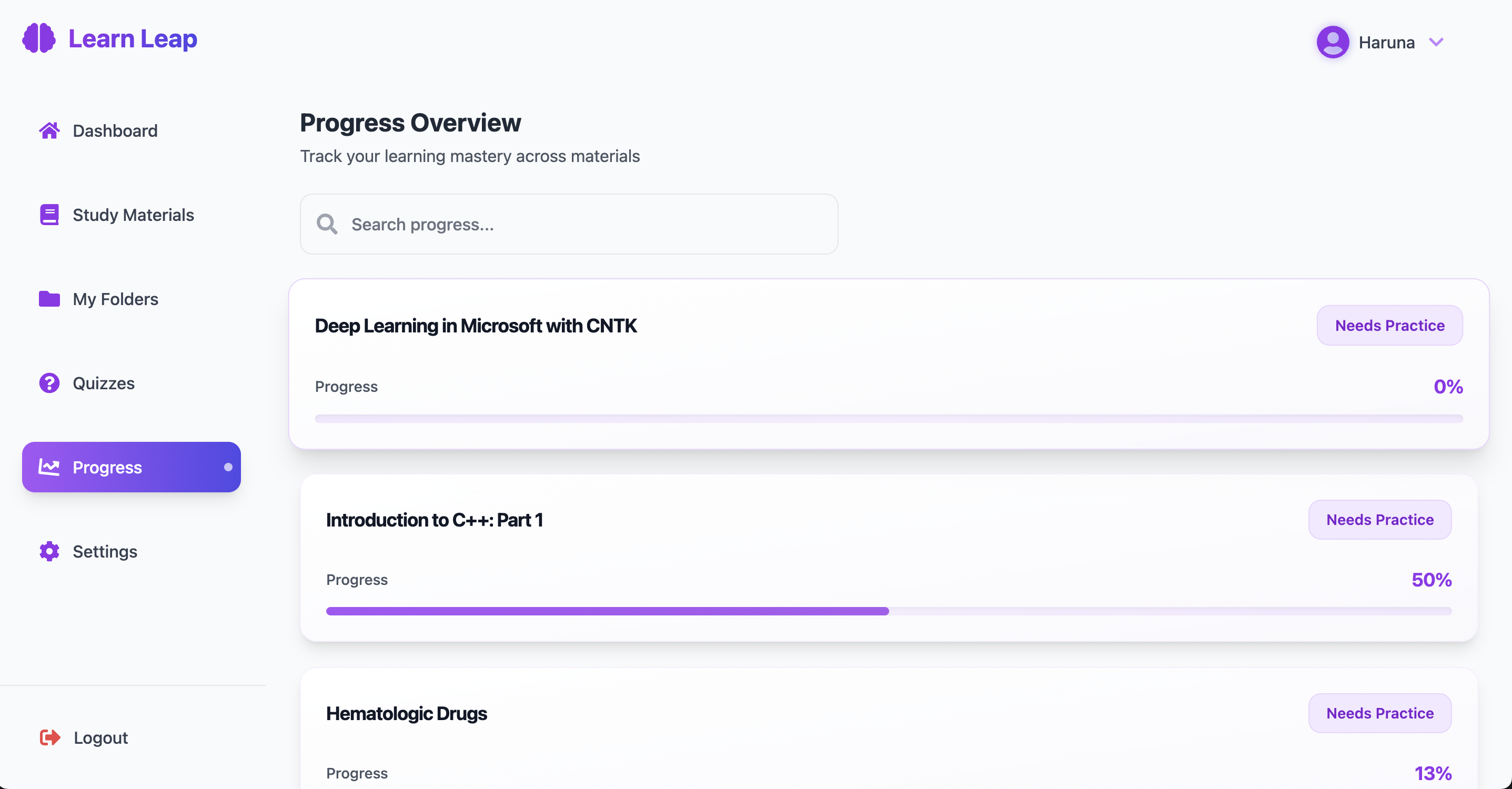This screenshot has width=1512, height=789.
Task: Open Settings using the gear icon
Action: [49, 551]
